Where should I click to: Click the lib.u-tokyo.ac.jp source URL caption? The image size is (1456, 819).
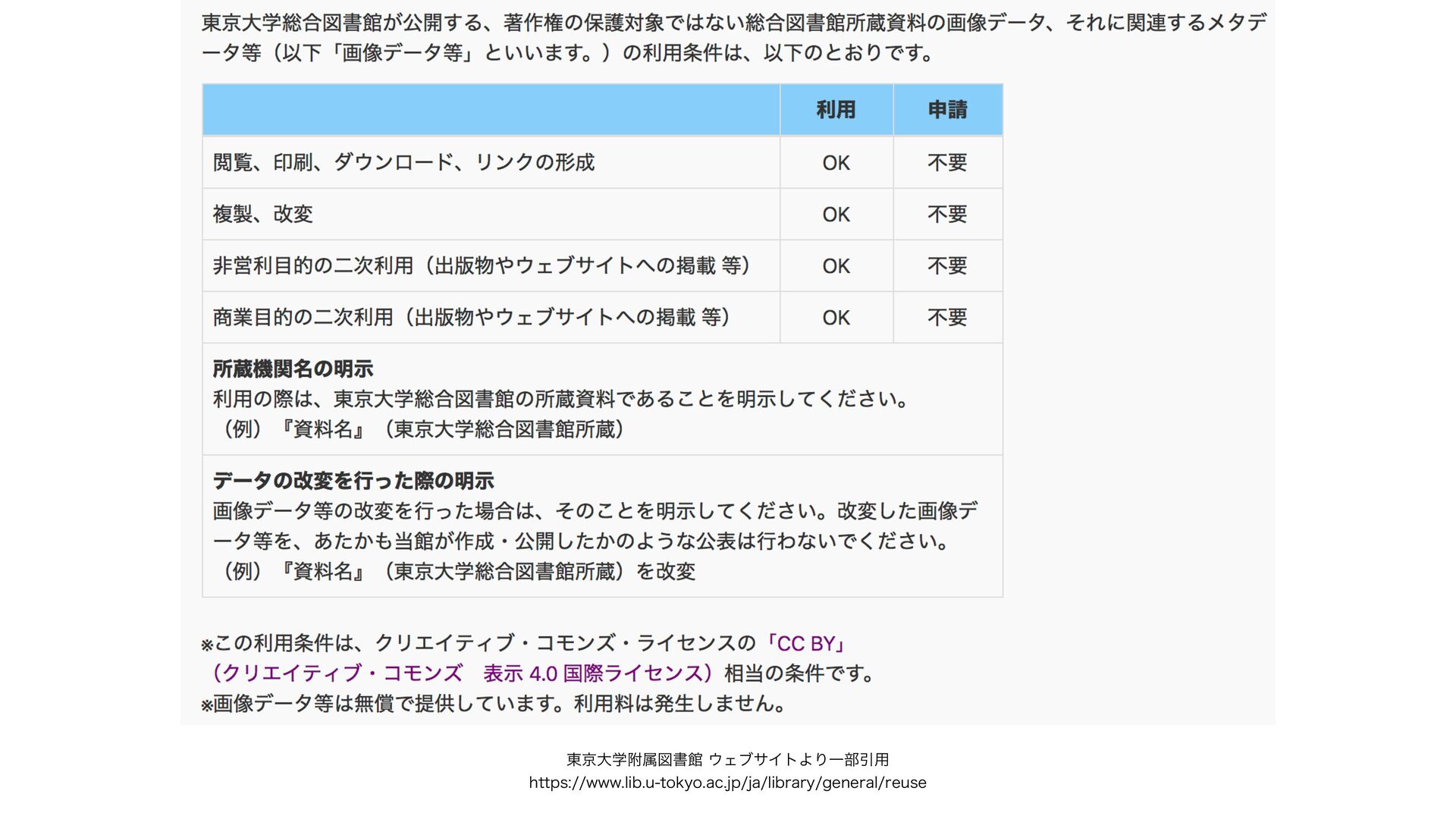tap(727, 783)
